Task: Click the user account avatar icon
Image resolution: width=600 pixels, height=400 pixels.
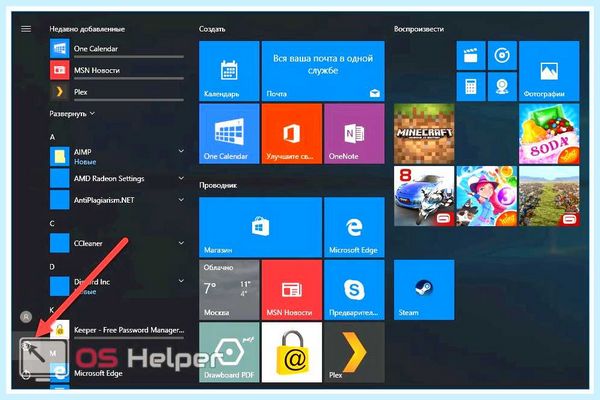Action: [26, 317]
